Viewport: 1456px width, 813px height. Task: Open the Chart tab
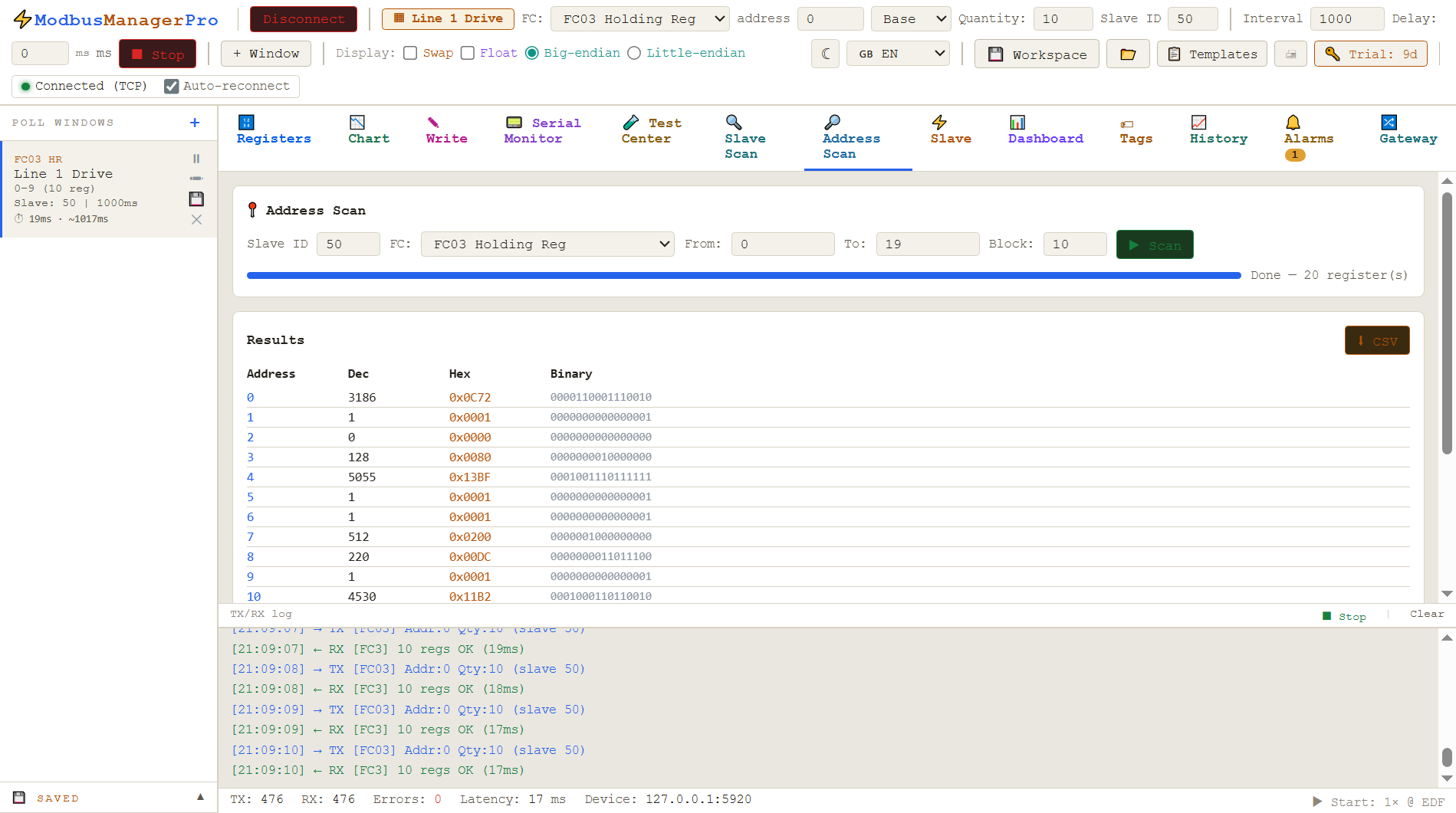[x=369, y=130]
